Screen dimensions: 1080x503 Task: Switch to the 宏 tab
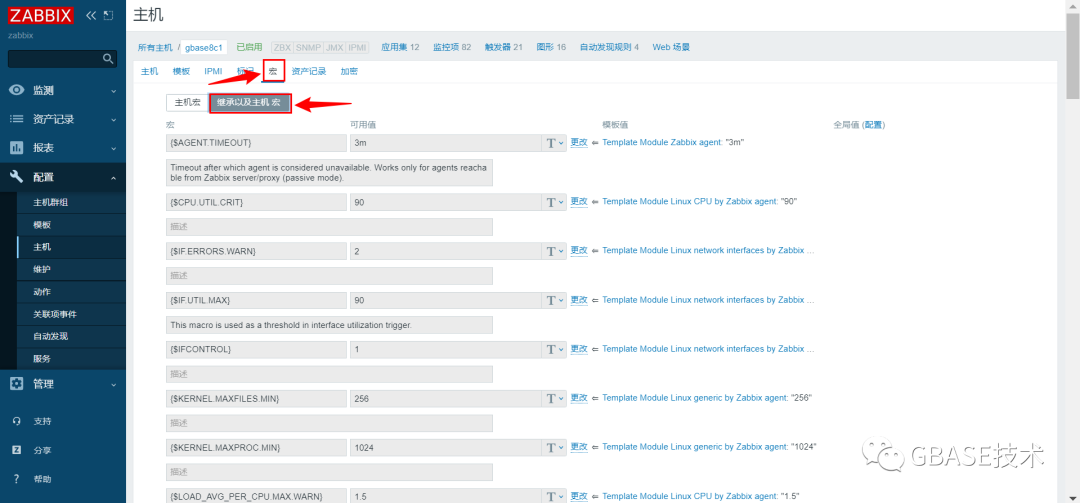[273, 71]
